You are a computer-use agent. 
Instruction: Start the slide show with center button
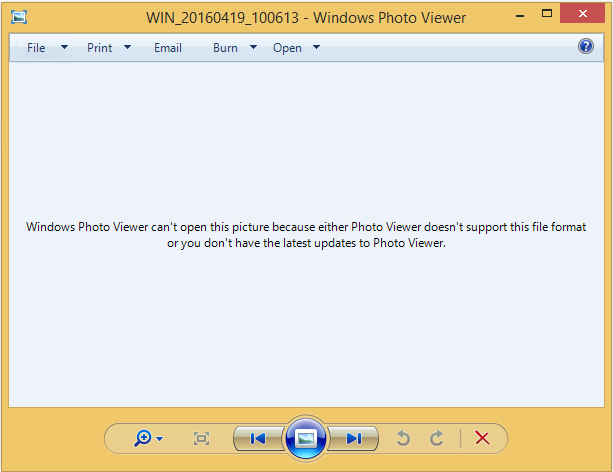pos(306,438)
